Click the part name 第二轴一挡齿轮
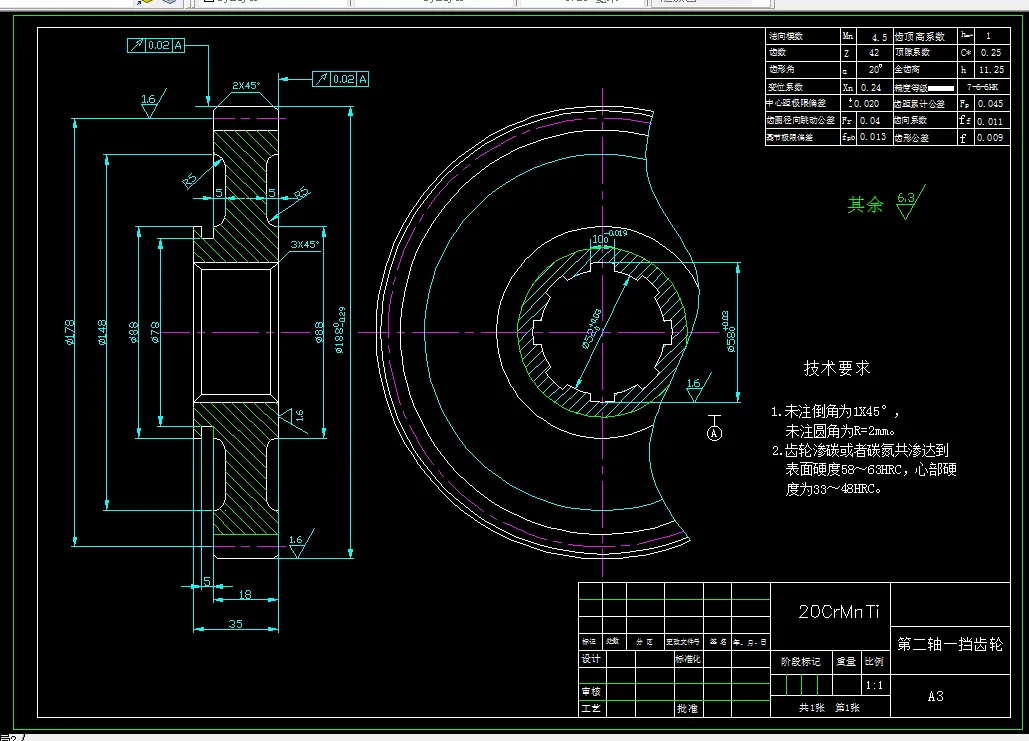1029x741 pixels. tap(950, 645)
